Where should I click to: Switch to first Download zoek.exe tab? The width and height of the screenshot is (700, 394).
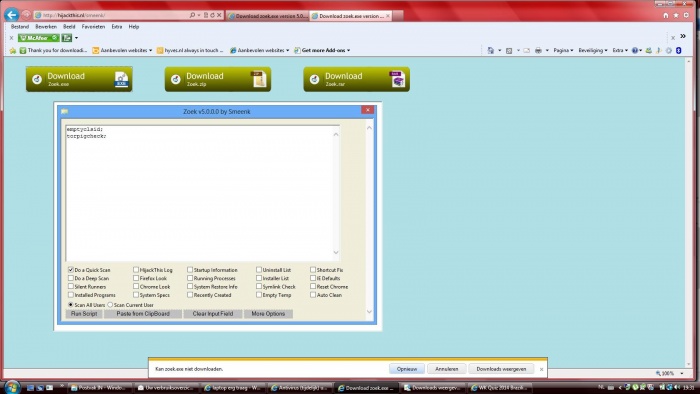267,16
